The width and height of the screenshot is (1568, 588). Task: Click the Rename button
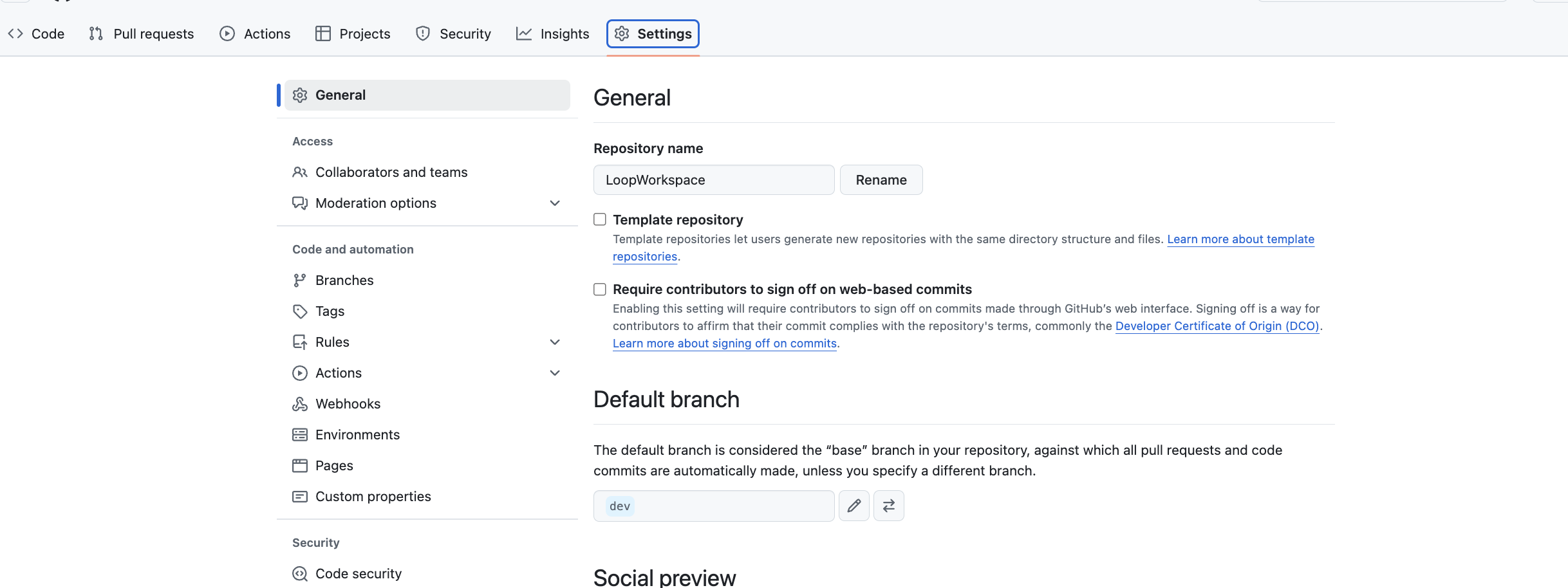point(881,180)
